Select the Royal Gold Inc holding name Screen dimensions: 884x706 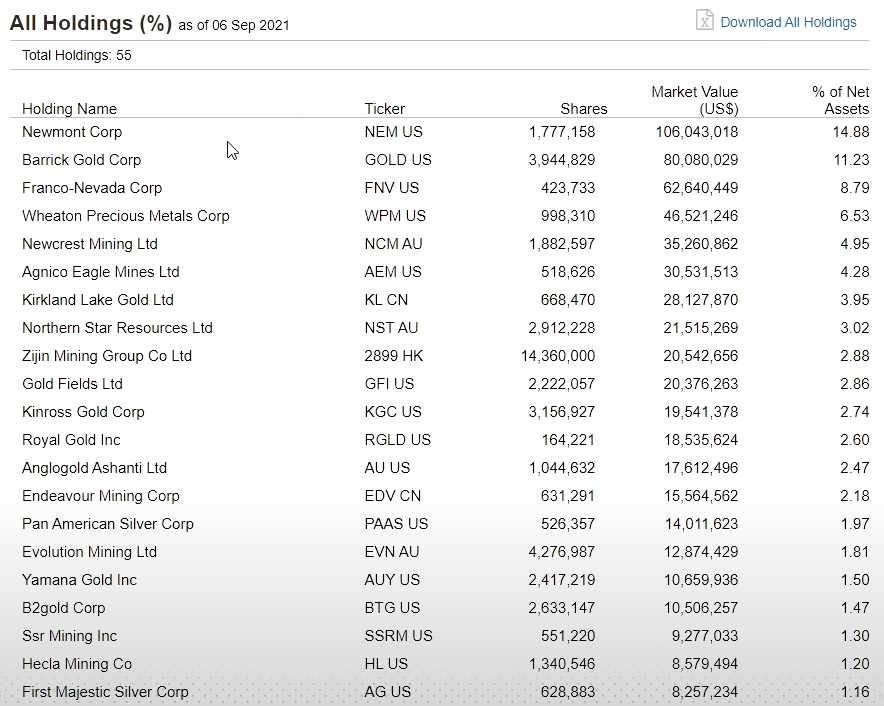click(x=71, y=440)
